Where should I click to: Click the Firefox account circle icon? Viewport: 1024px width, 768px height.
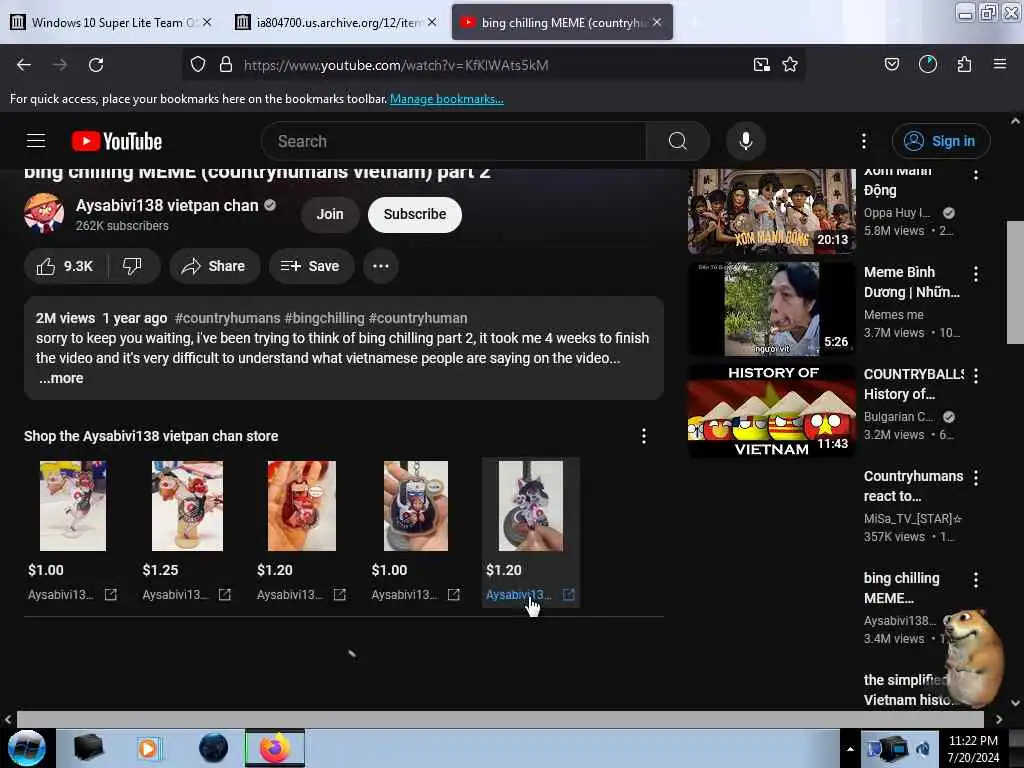tap(927, 64)
